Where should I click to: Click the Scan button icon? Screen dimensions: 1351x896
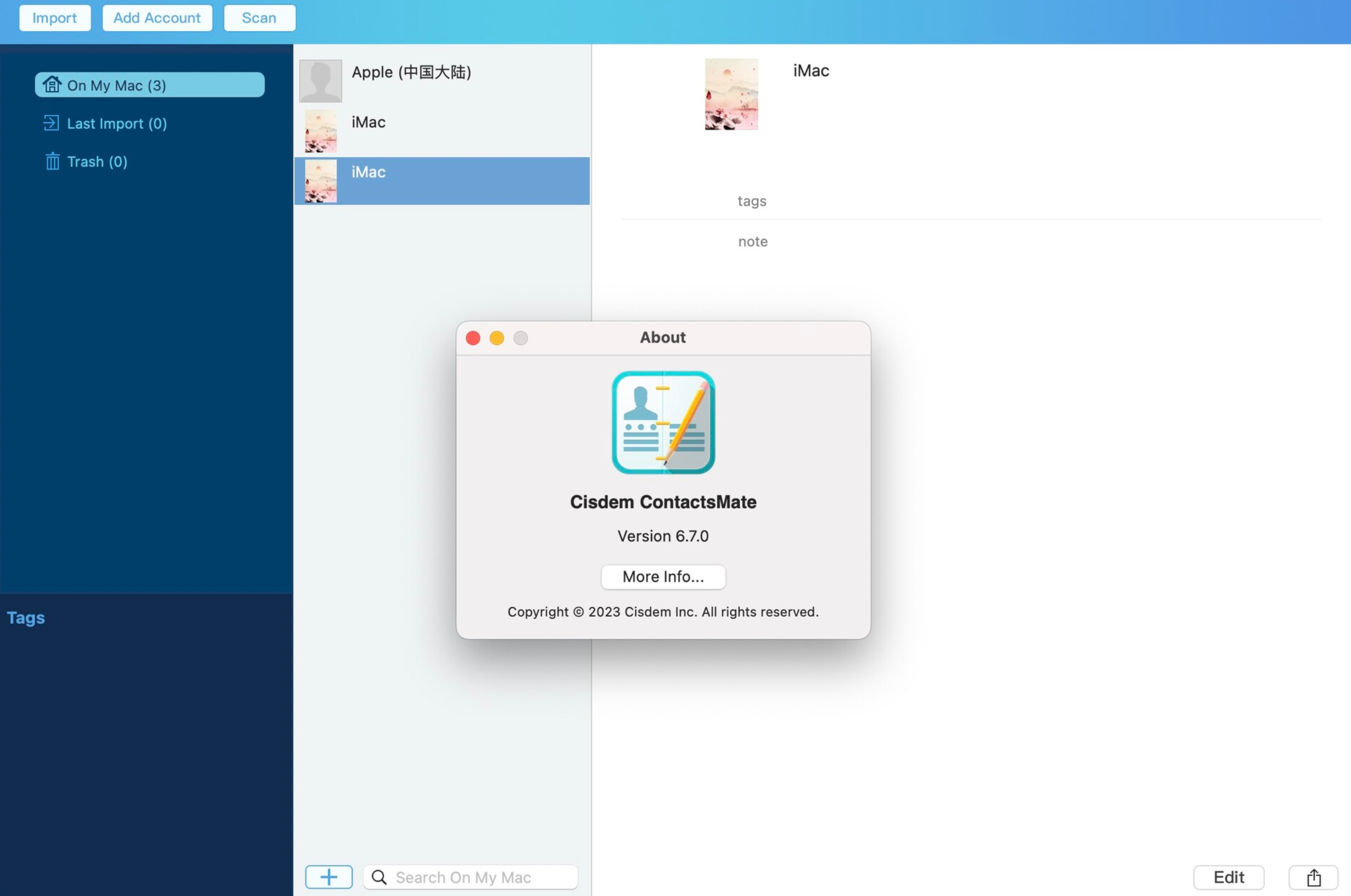258,17
